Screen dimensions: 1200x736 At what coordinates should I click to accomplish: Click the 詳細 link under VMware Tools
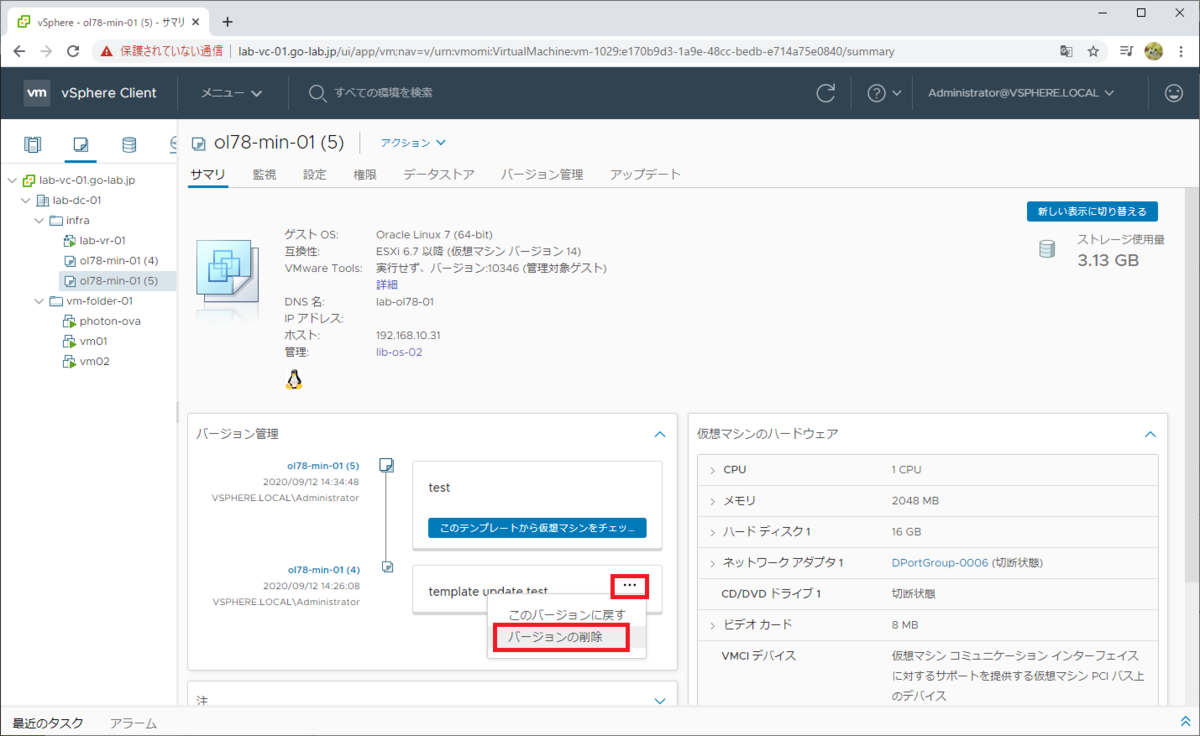point(387,284)
